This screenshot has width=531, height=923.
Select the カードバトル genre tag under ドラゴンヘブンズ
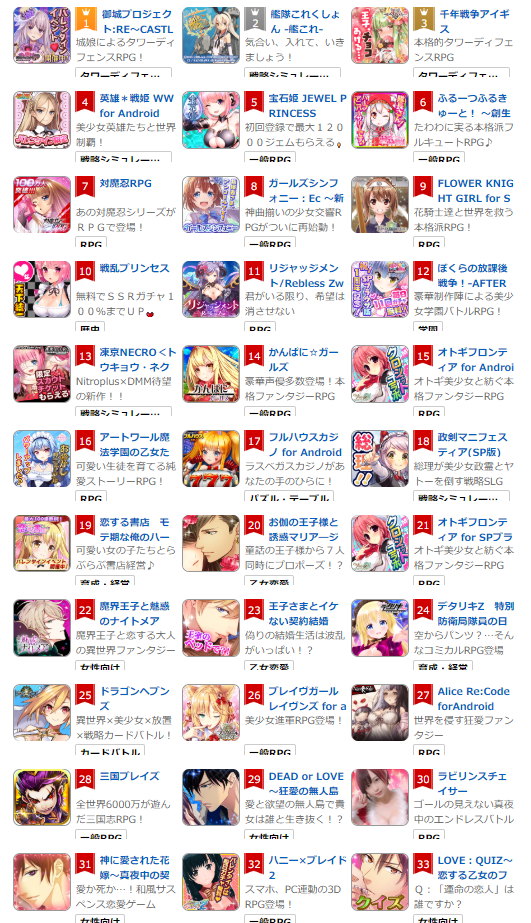pos(110,752)
